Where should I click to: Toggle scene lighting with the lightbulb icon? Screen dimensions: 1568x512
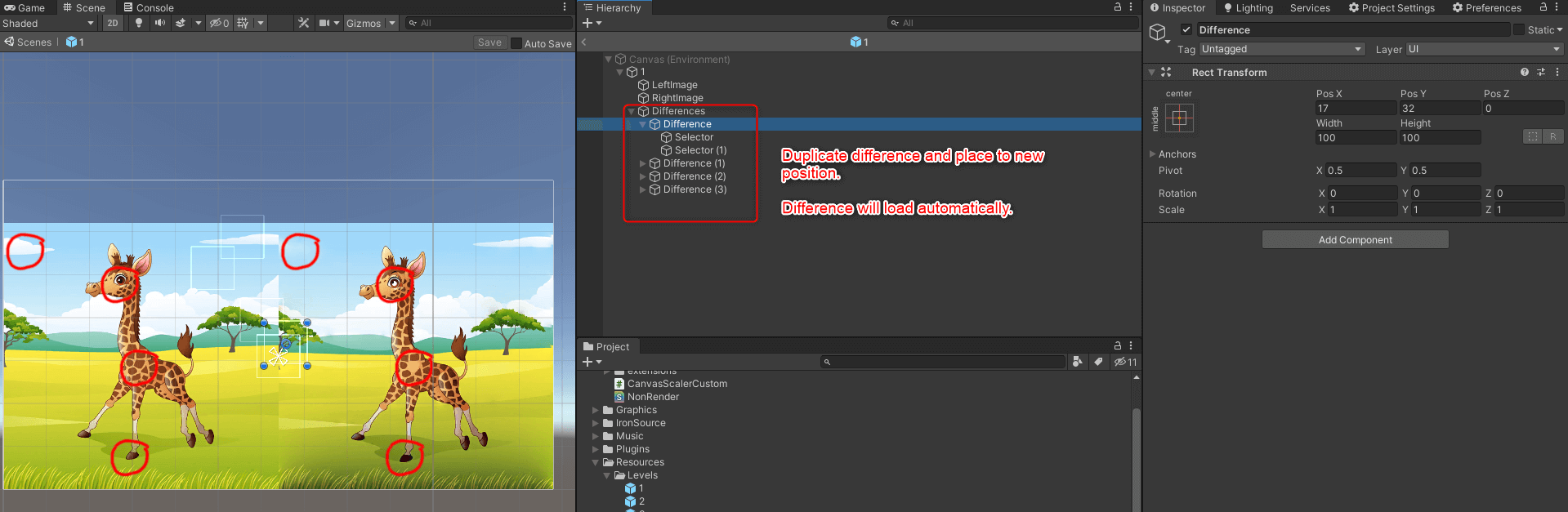point(139,23)
